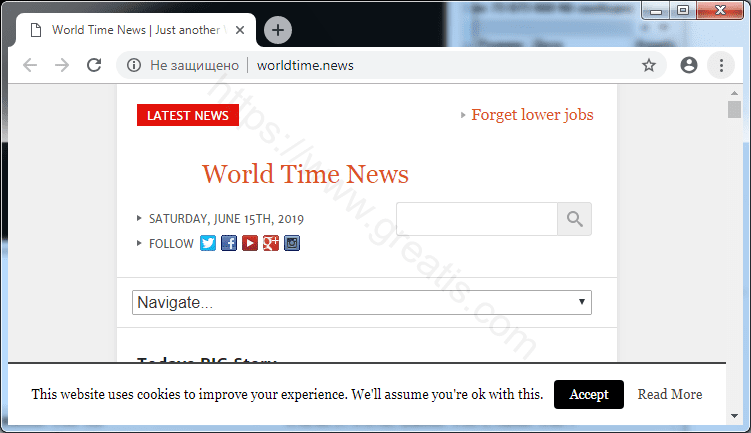Click the Twitter follow icon

tap(208, 243)
